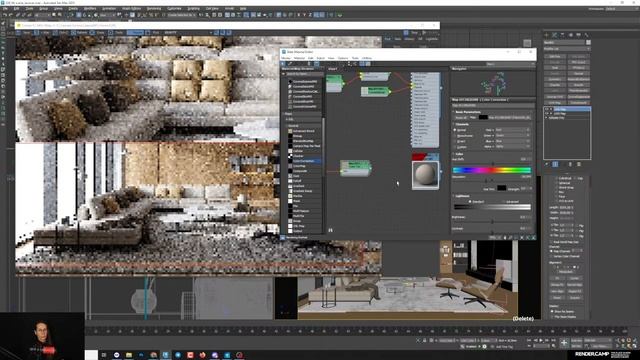Select the Custom channel radio button
This screenshot has width=640, height=360.
click(456, 147)
